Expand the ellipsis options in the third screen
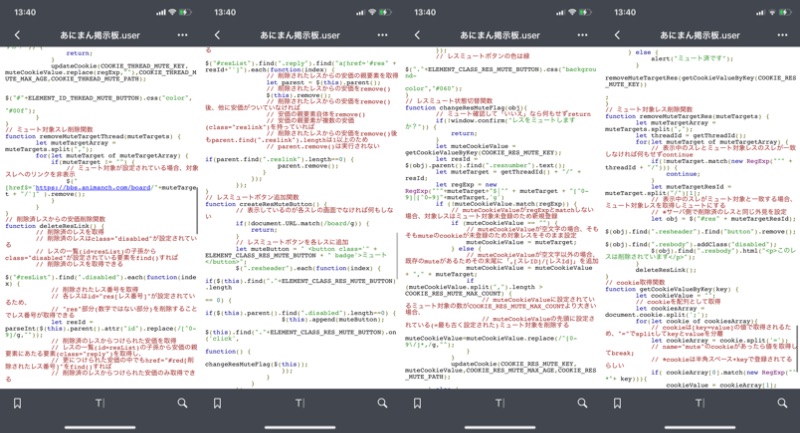The image size is (800, 433). pyautogui.click(x=582, y=34)
